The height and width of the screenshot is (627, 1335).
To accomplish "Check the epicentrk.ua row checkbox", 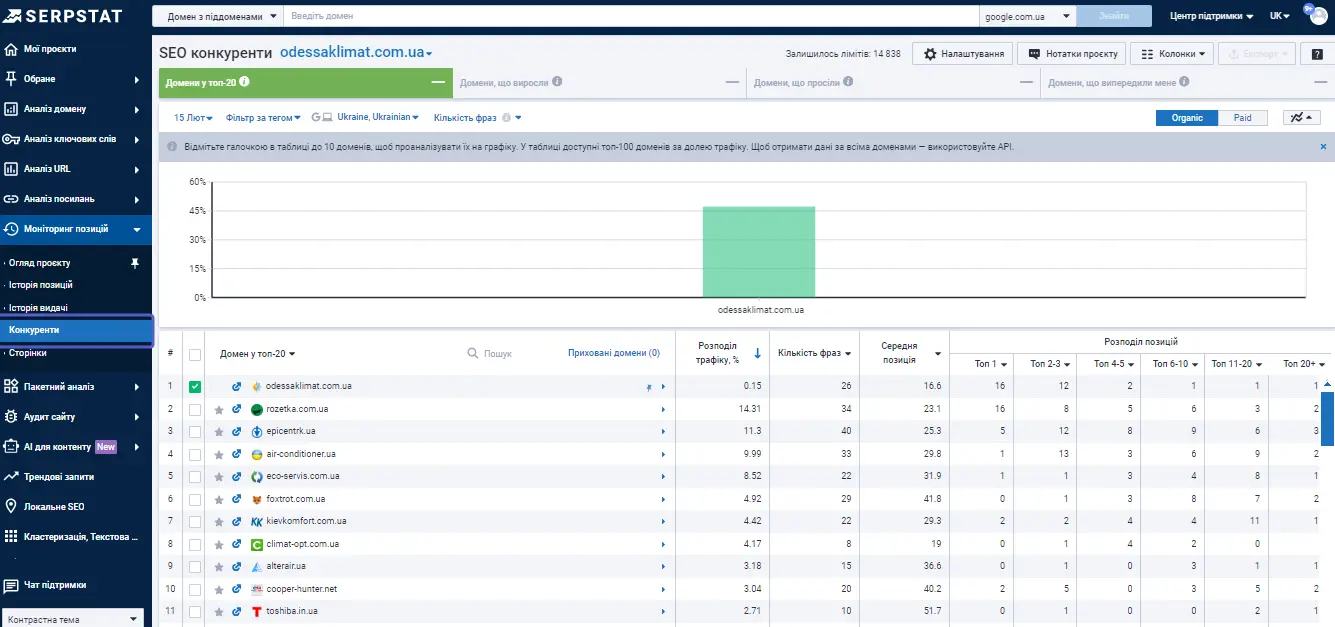I will coord(195,431).
